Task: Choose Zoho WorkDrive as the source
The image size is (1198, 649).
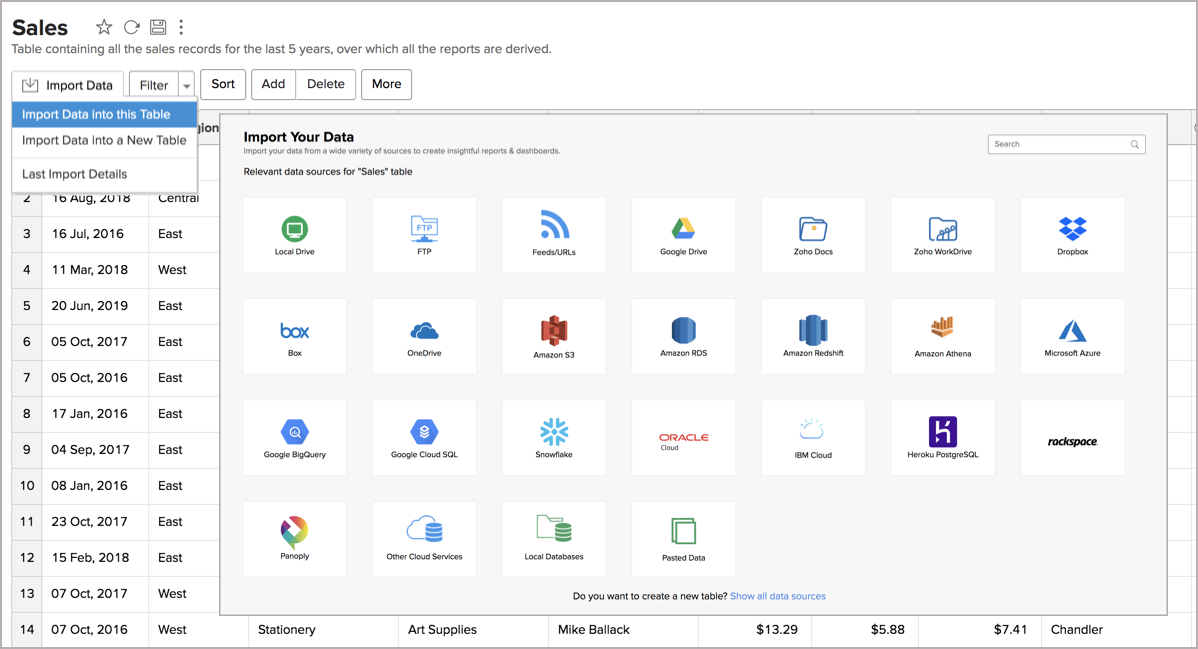Action: [942, 234]
